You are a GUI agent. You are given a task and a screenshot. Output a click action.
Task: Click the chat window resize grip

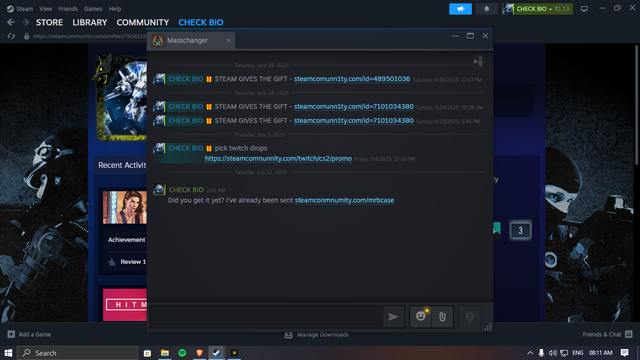point(488,327)
